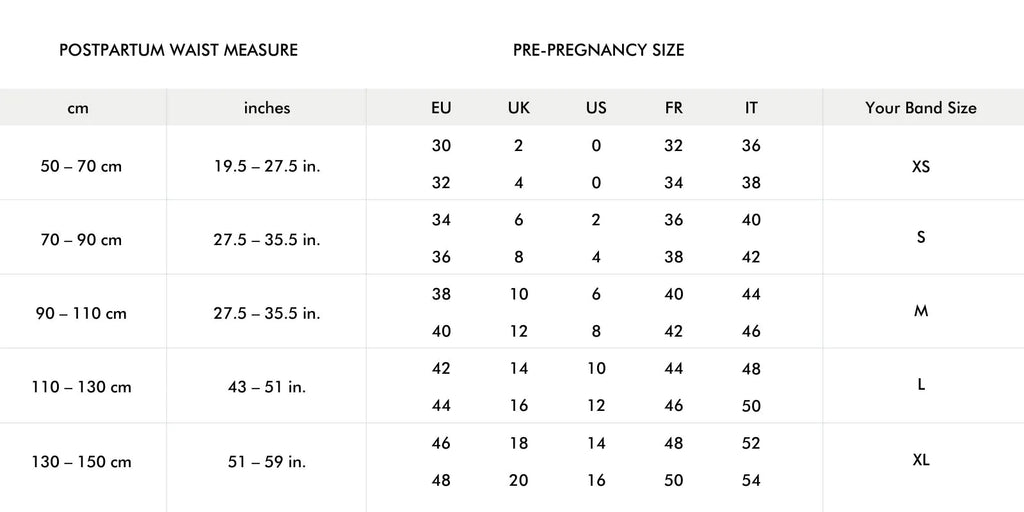Image resolution: width=1024 pixels, height=512 pixels.
Task: Click the 110 – 130 cm cell
Action: 81,387
